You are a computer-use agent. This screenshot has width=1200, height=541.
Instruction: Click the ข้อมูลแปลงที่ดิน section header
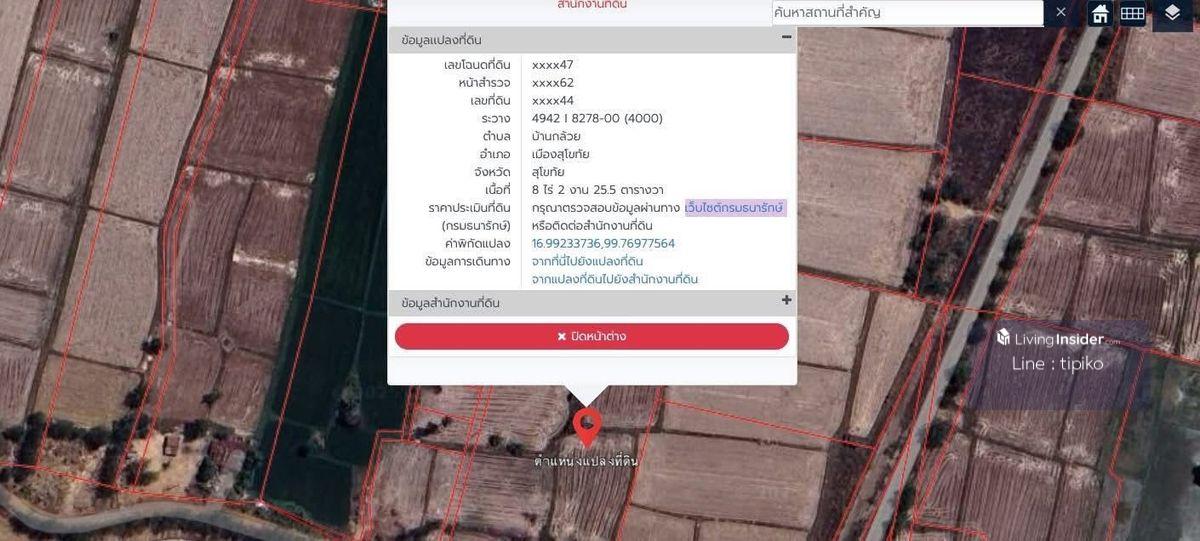click(x=450, y=41)
